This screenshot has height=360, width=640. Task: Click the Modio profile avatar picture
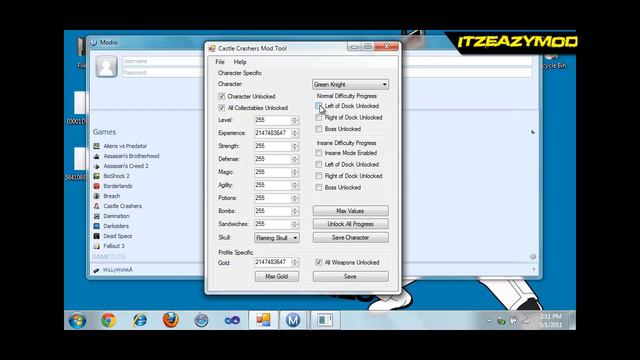(106, 66)
